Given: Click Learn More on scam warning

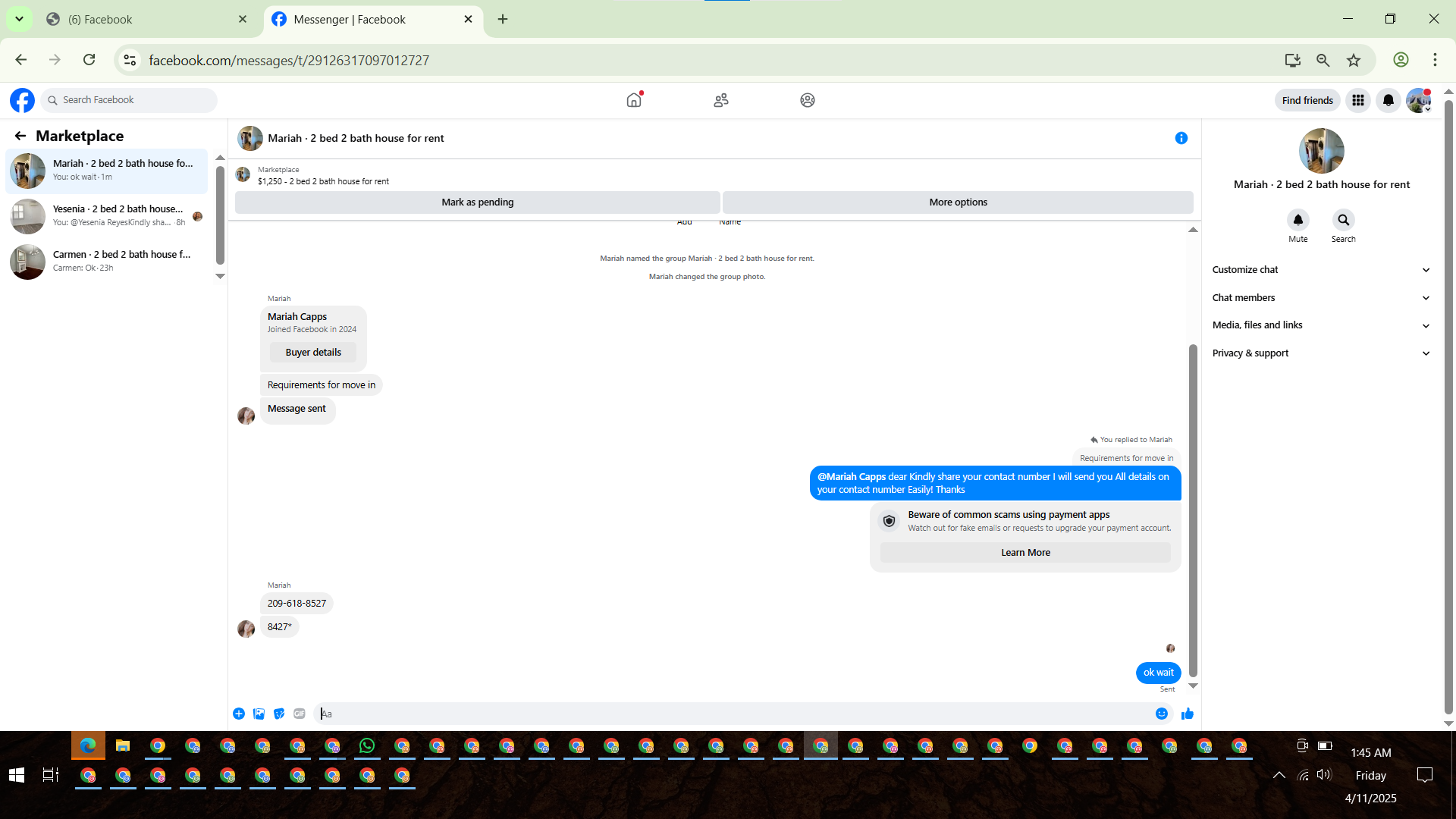Looking at the screenshot, I should 1025,553.
